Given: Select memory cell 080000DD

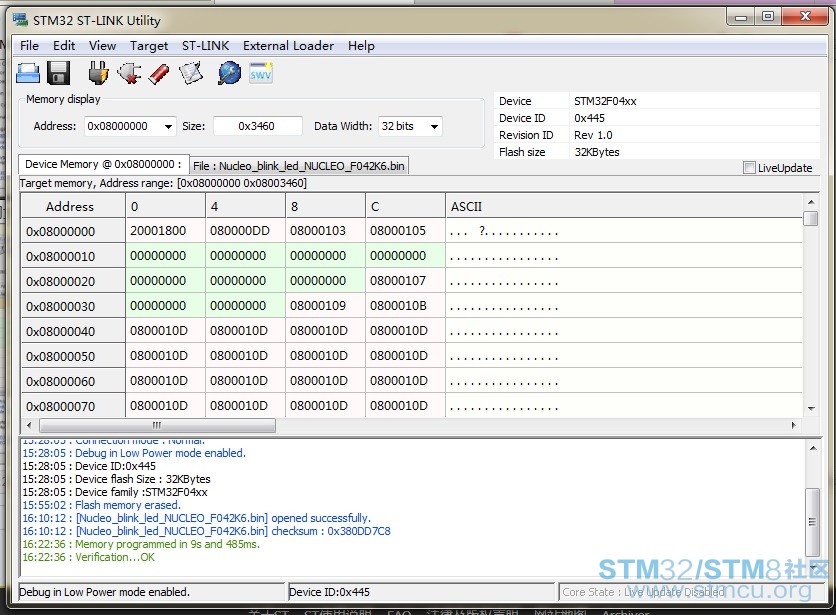Looking at the screenshot, I should [245, 231].
